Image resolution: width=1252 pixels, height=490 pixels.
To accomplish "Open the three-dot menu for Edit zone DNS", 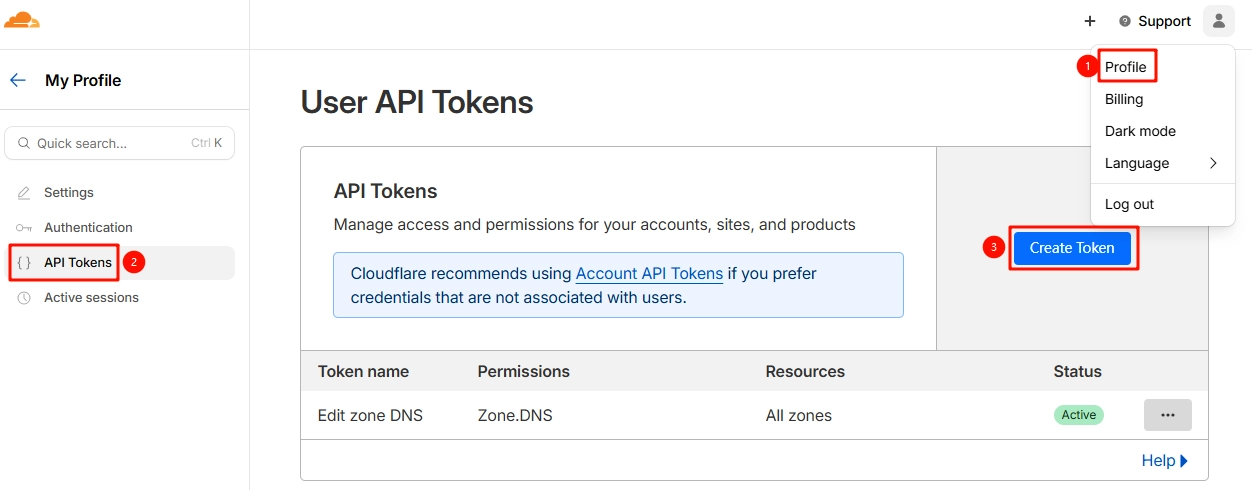I will click(x=1167, y=415).
